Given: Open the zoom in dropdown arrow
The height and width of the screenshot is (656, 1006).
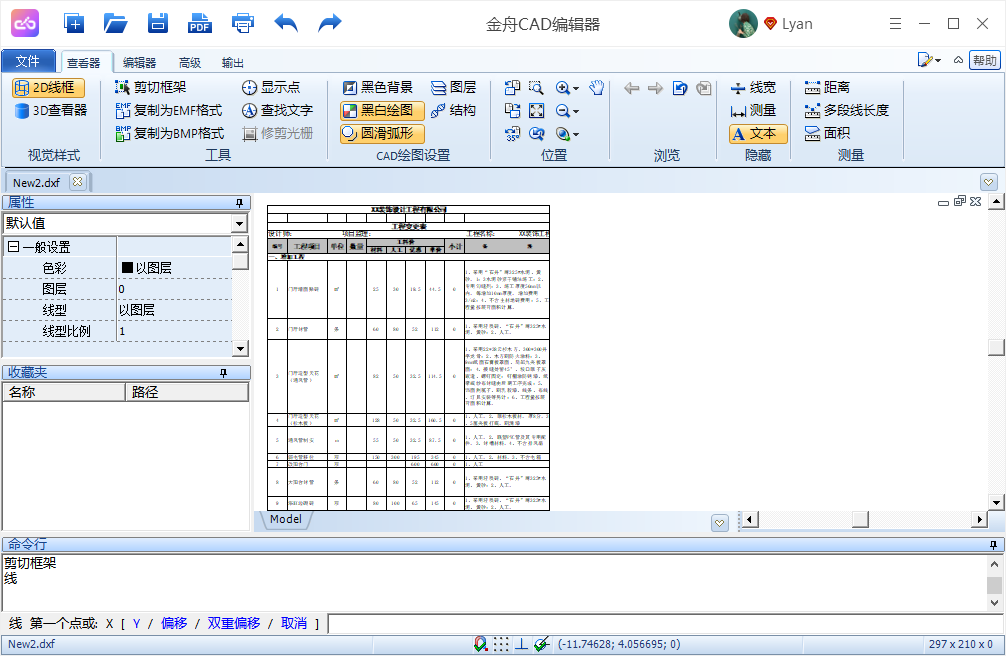Looking at the screenshot, I should coord(578,89).
